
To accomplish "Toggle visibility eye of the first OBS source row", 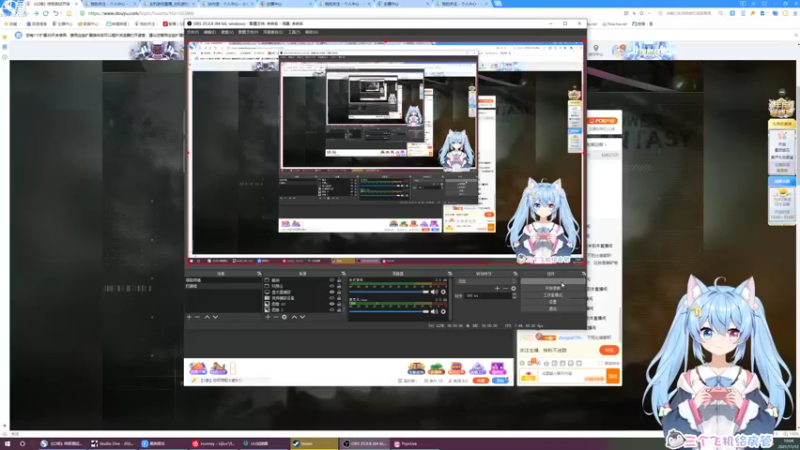I will pos(332,280).
